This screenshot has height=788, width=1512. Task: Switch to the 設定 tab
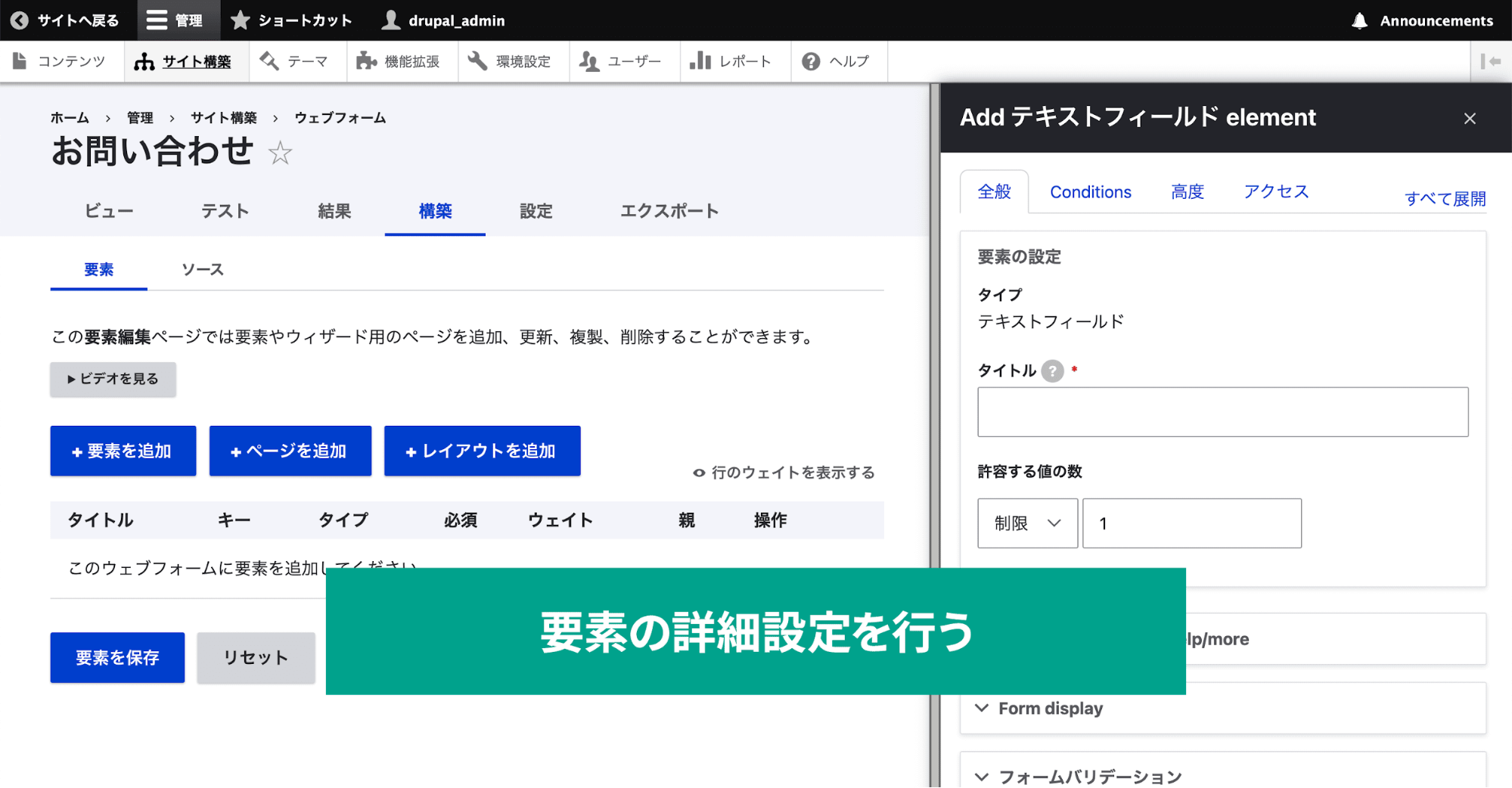[x=536, y=211]
